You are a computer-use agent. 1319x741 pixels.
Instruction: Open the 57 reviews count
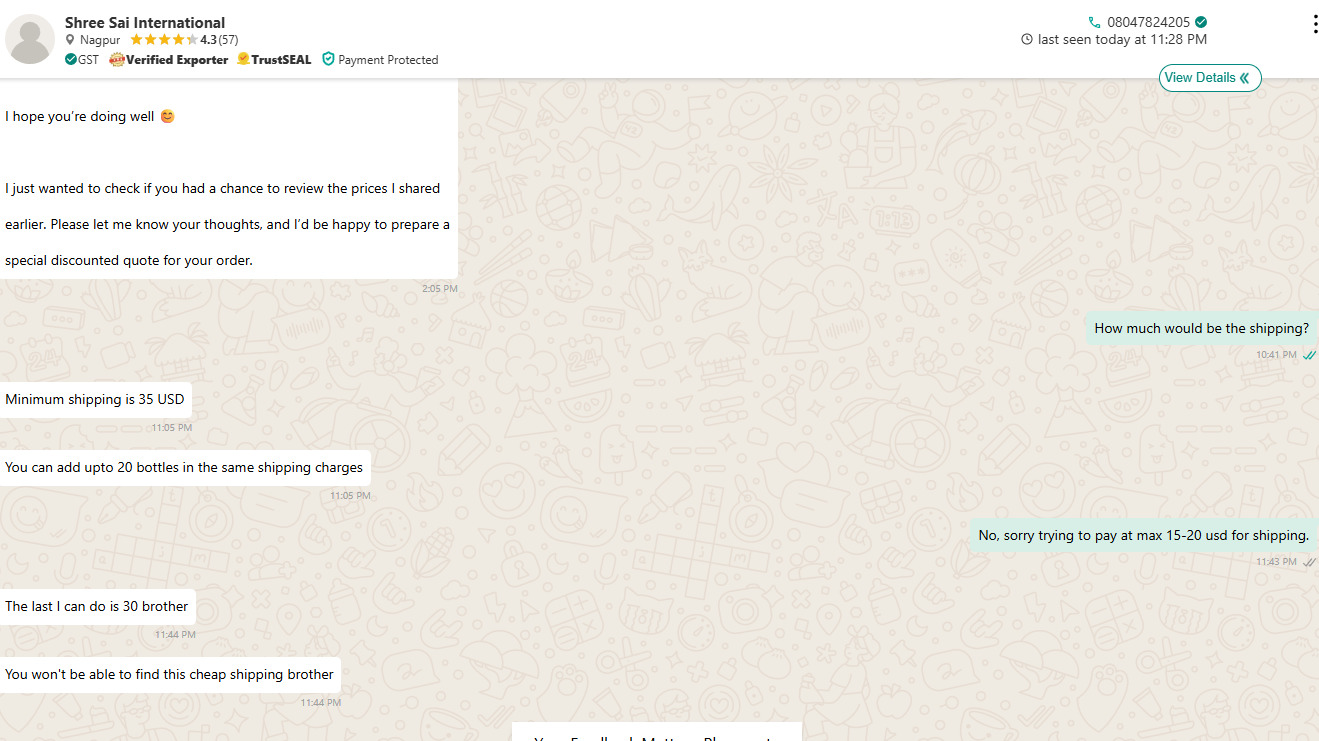point(229,40)
